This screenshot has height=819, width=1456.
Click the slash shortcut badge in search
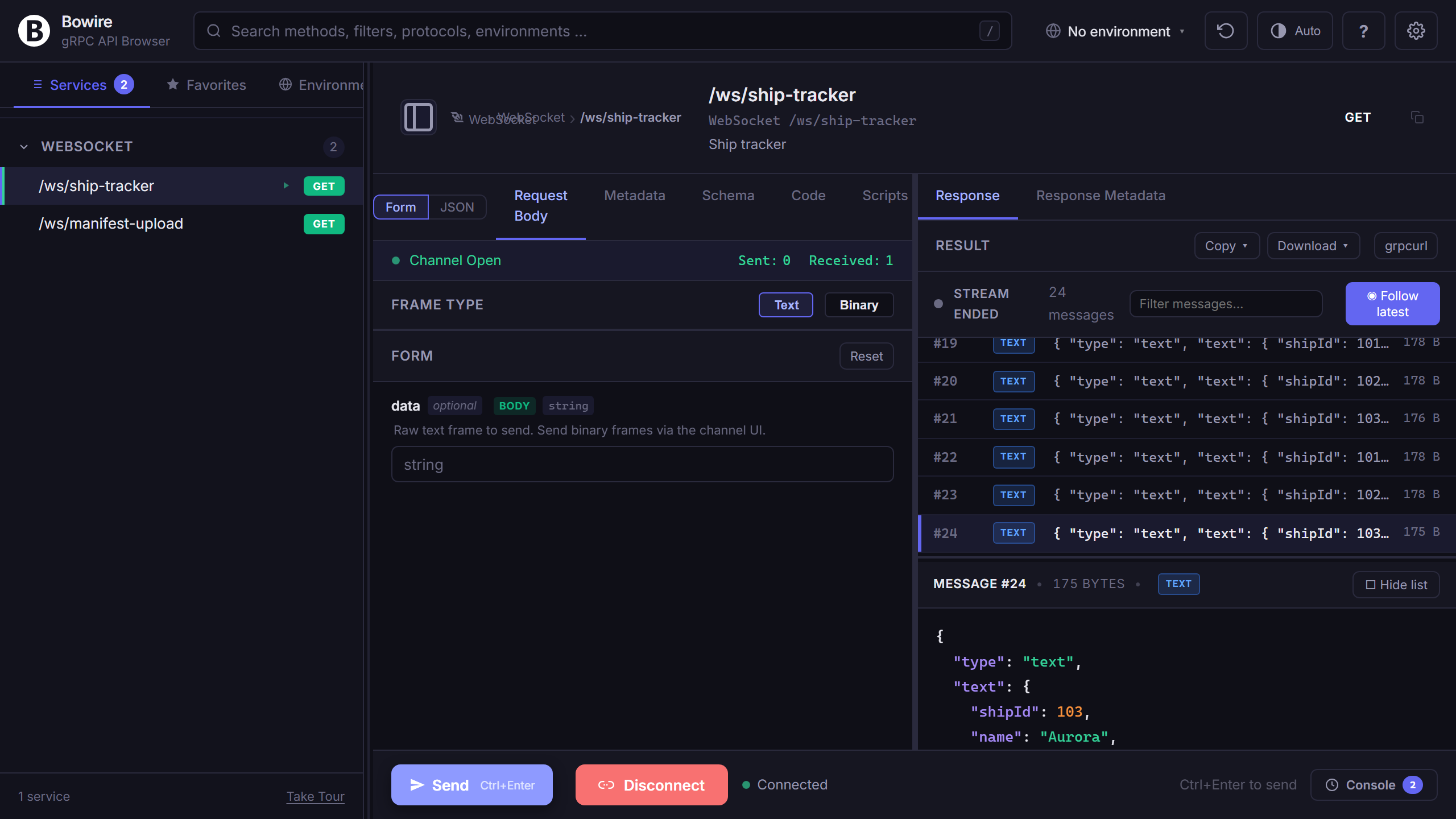tap(990, 31)
